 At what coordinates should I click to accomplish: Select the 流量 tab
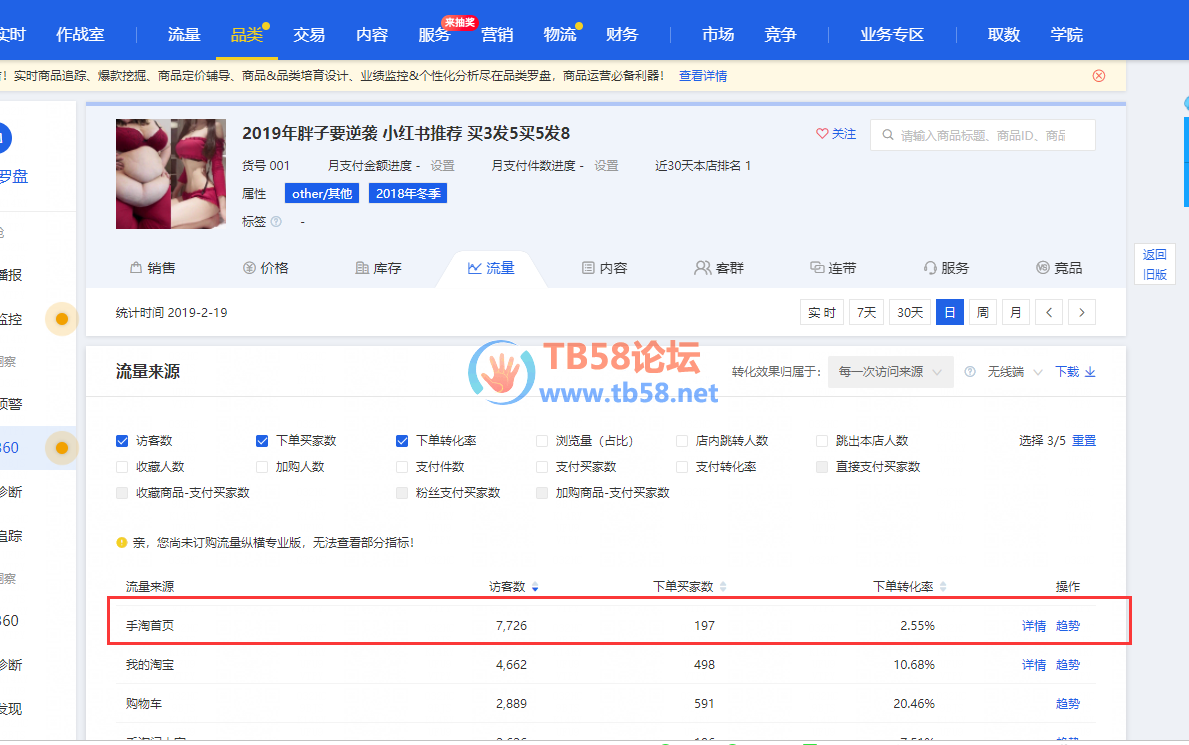491,268
